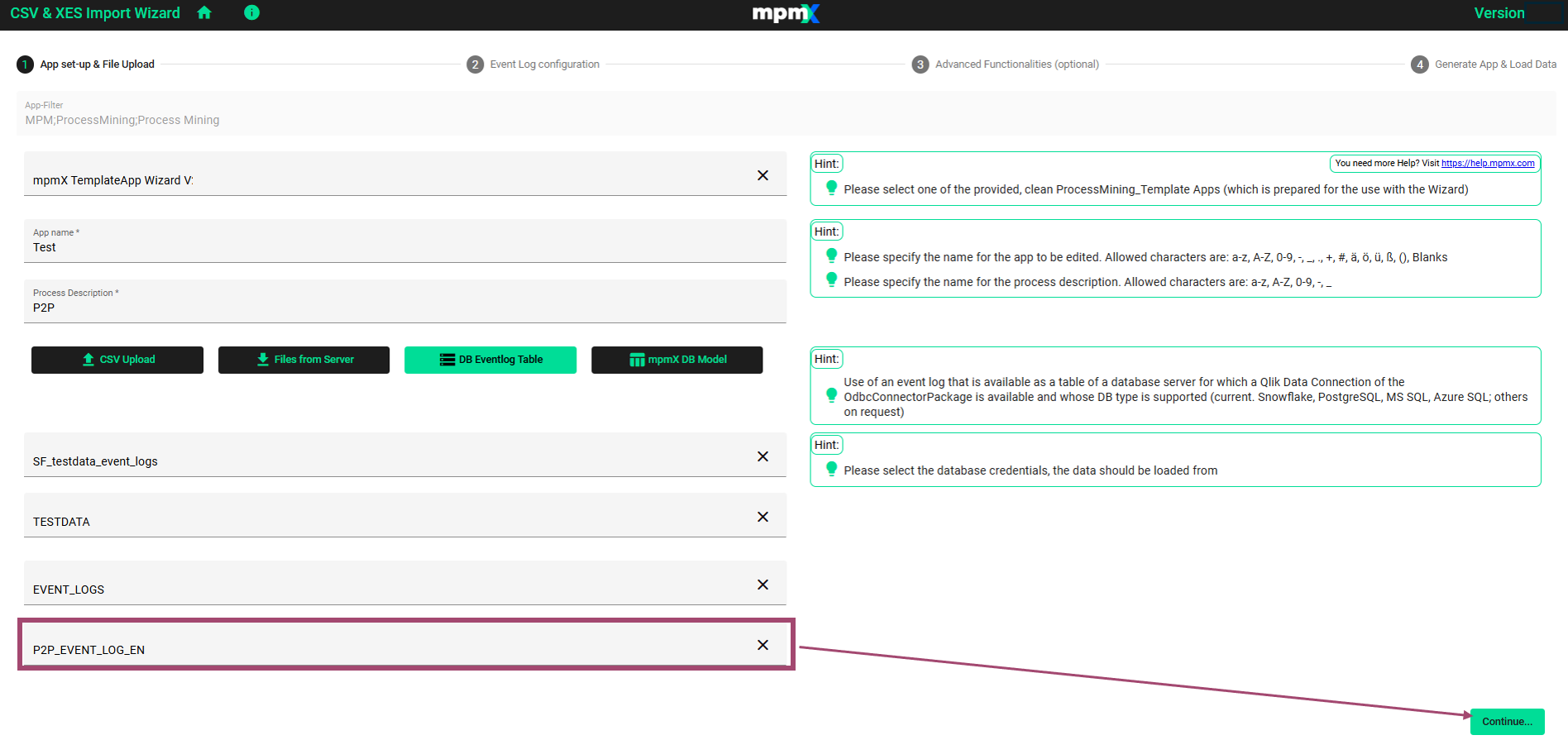Go to step 3 Advanced Functionalities
Viewport: 1568px width, 740px height.
point(1006,64)
